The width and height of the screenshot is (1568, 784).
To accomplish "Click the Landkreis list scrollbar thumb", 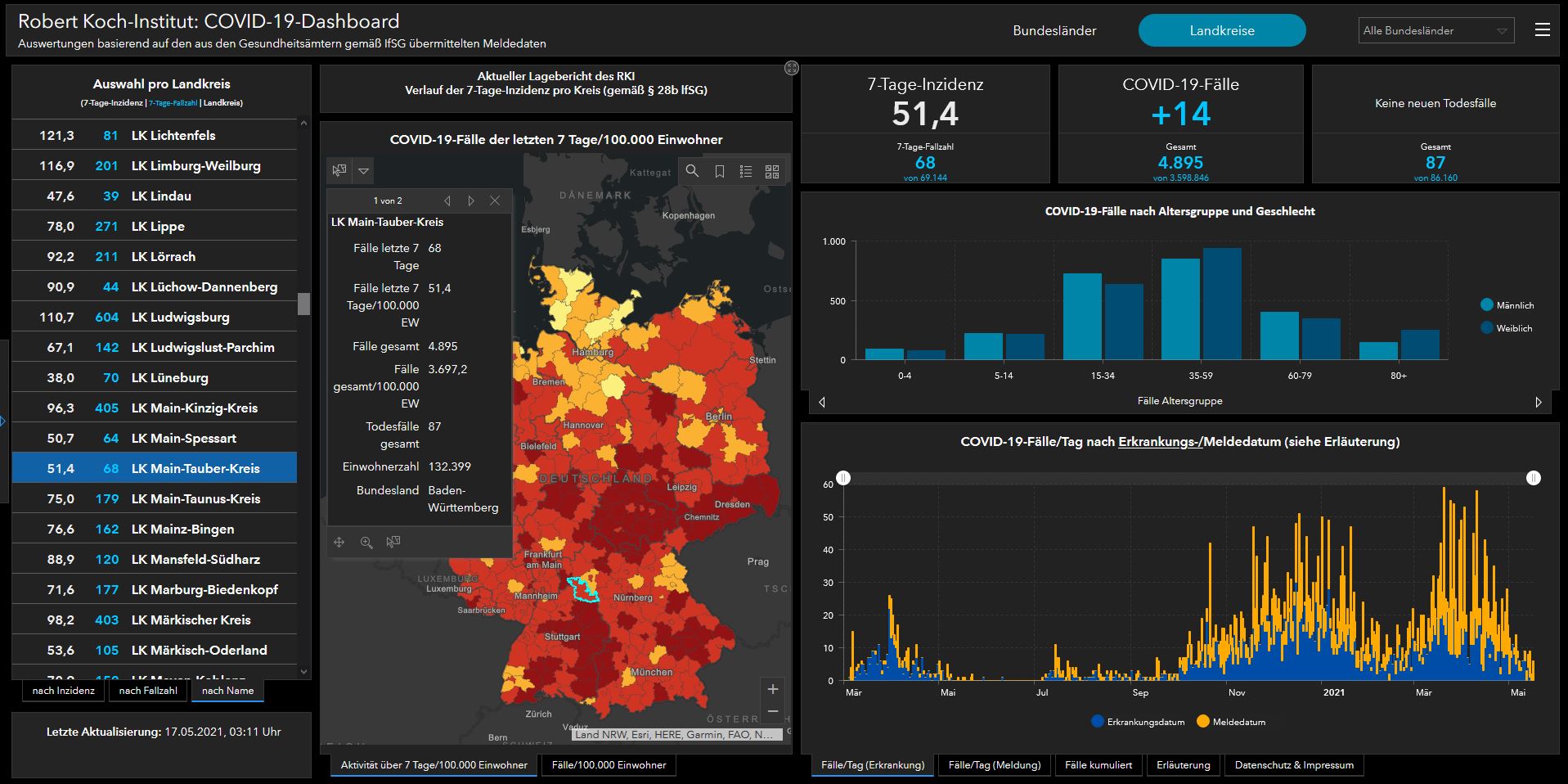I will click(x=303, y=304).
